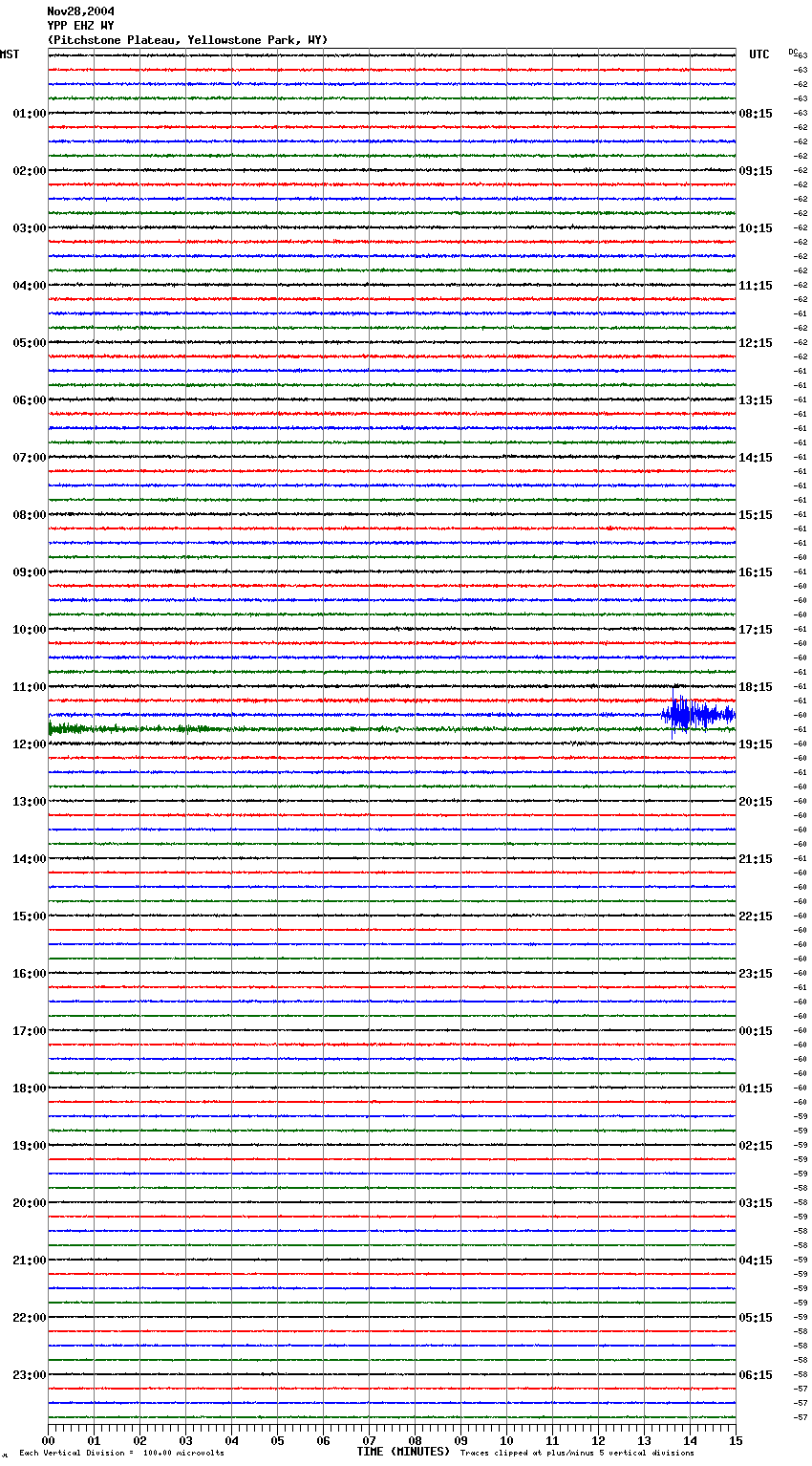
Task: Select the 17:00 MST row label
Action: pyautogui.click(x=30, y=1031)
